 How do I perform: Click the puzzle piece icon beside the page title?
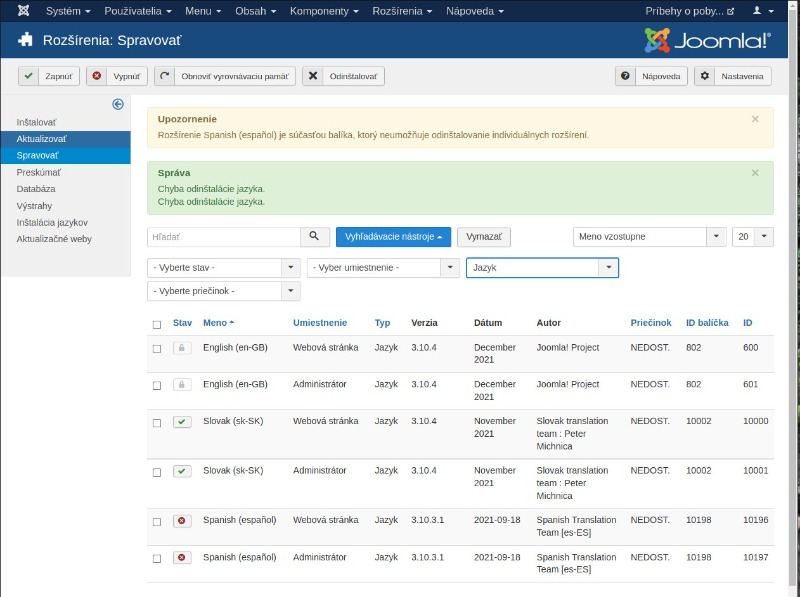(x=25, y=40)
